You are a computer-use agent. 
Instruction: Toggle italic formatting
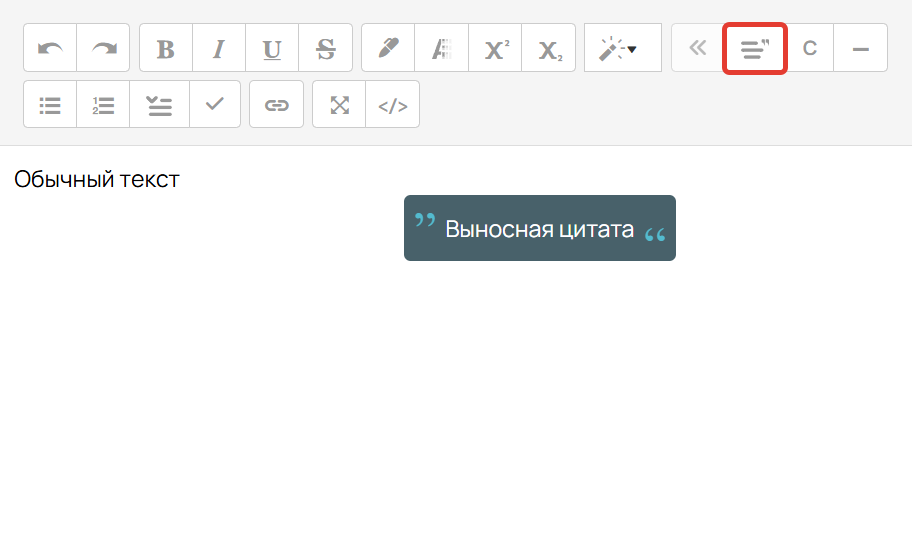coord(219,48)
